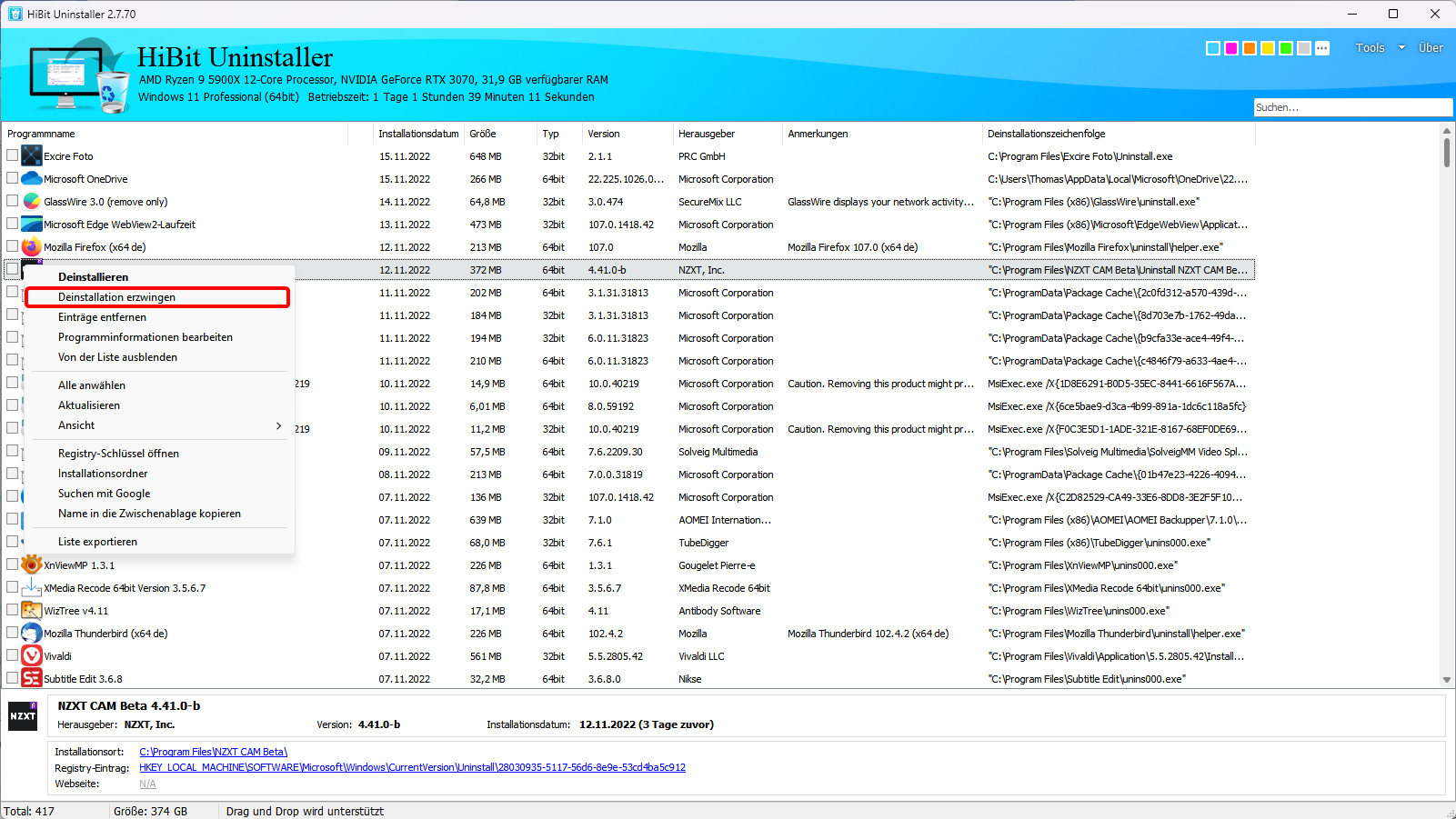This screenshot has height=819, width=1456.
Task: Select the green theme color swatch
Action: point(1286,48)
